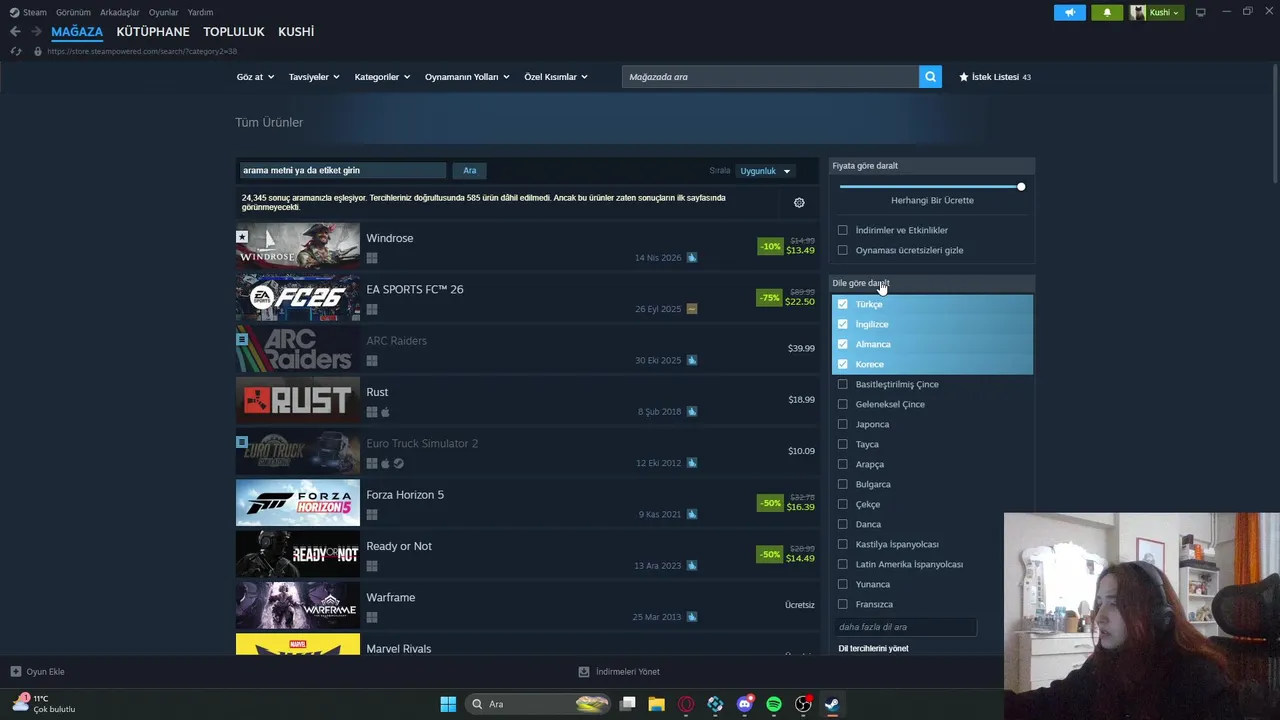Collapse the Dile göre daralt section
Viewport: 1280px width, 720px height.
(x=932, y=283)
